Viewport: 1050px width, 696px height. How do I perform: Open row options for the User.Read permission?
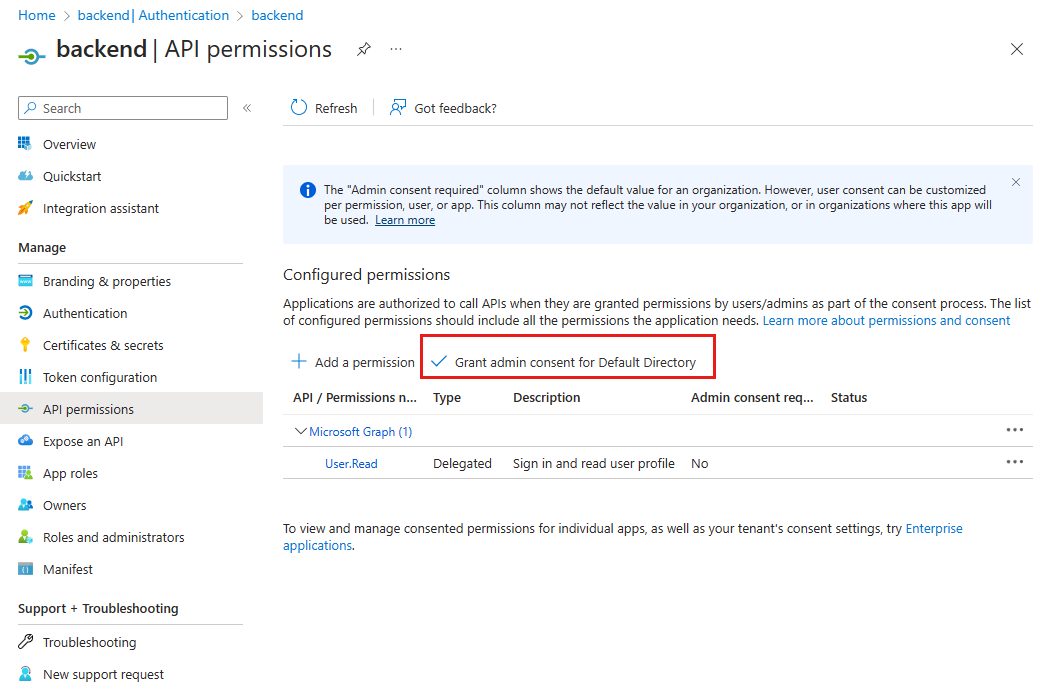pos(1015,462)
